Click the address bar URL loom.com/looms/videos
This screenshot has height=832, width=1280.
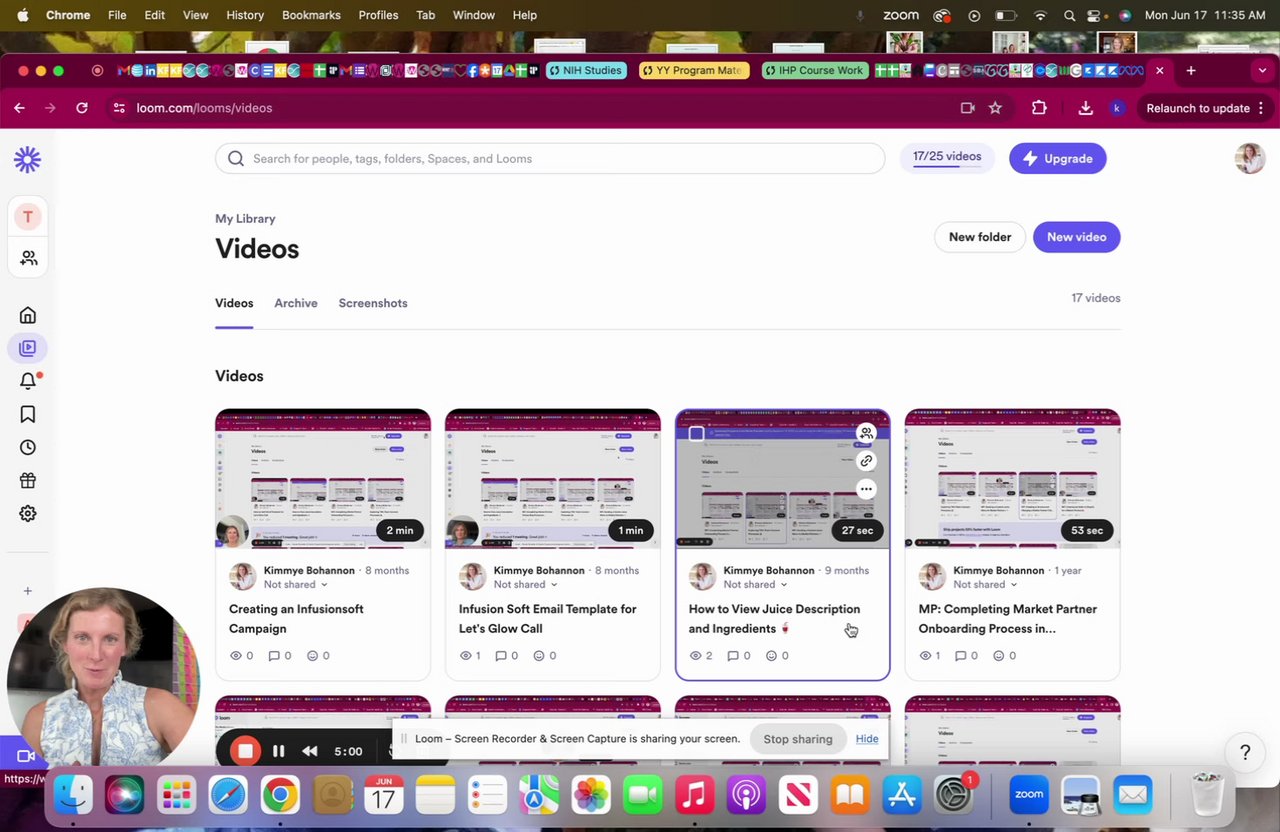[204, 108]
